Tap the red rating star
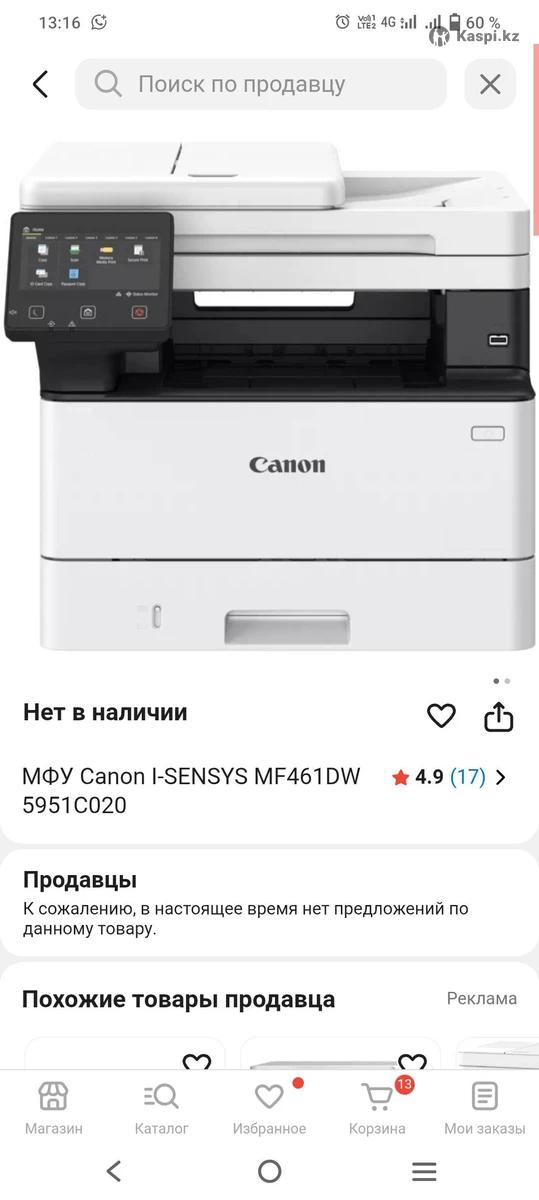539x1200 pixels. pyautogui.click(x=401, y=777)
